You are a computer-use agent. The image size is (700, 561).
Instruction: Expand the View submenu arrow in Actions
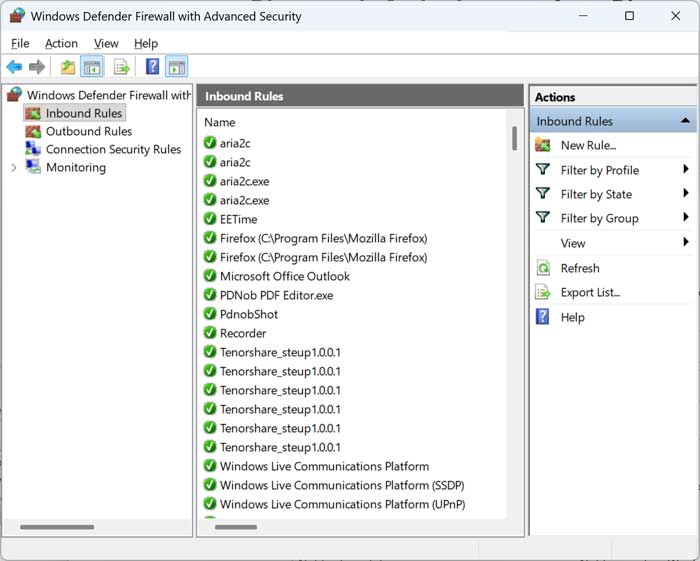686,242
